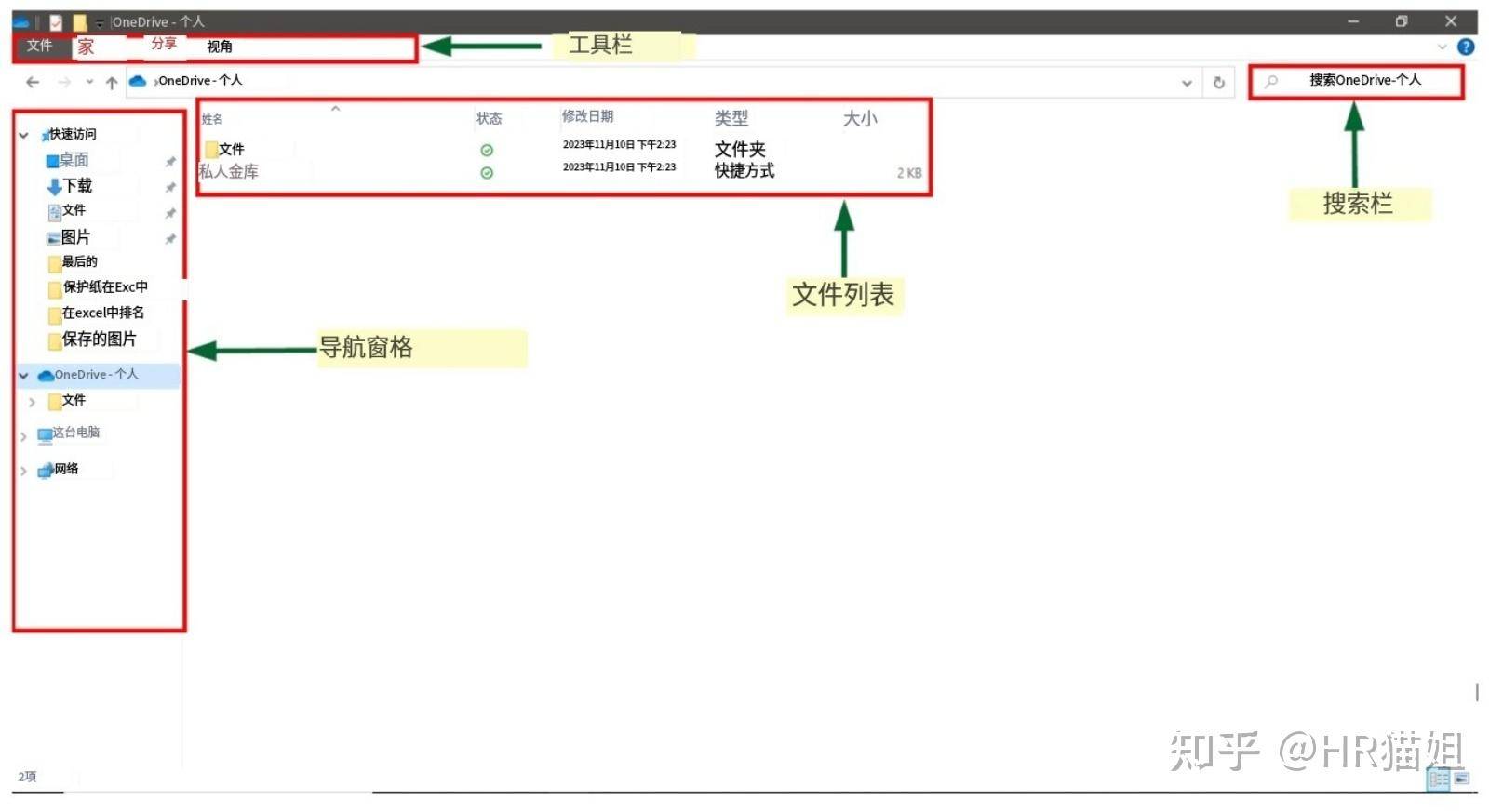
Task: Expand the 文件 folder under OneDrive
Action: coord(33,402)
